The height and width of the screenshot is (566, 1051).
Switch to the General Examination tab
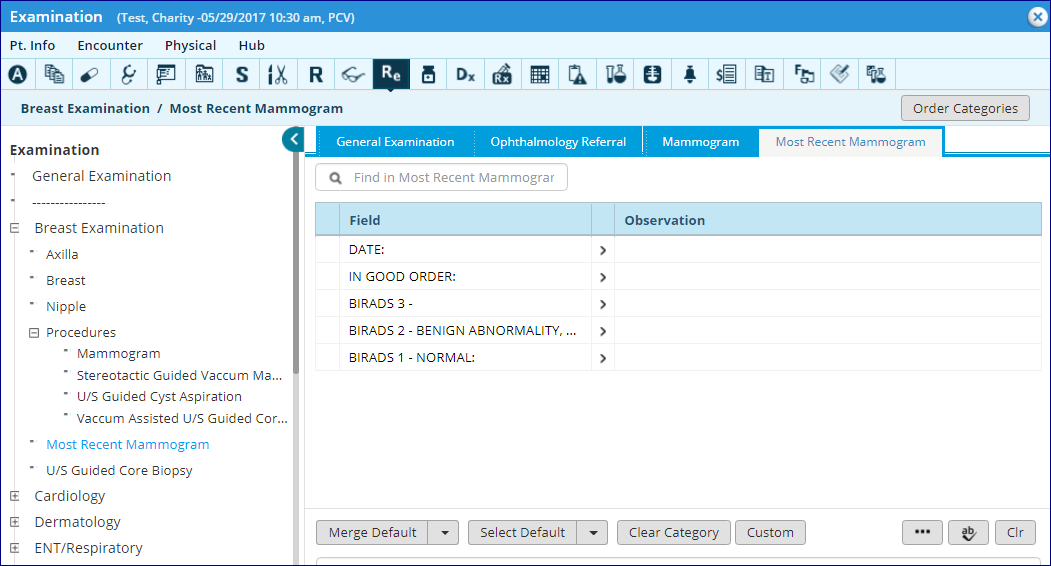[395, 142]
